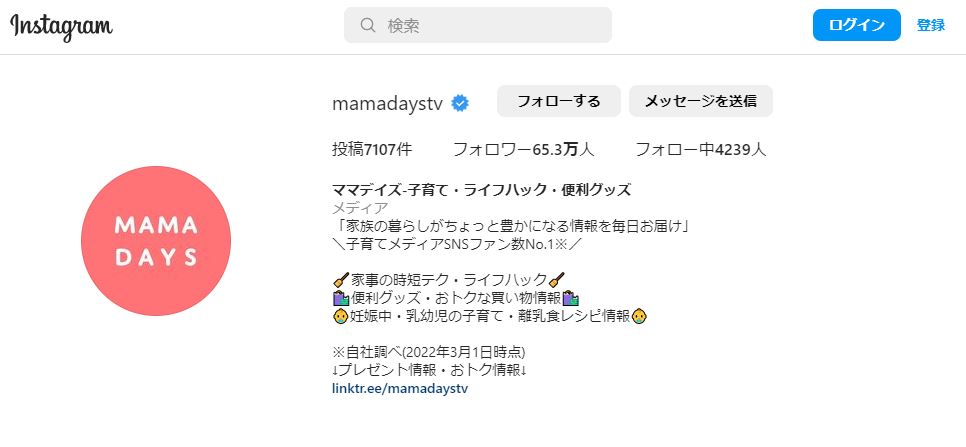This screenshot has height=447, width=966.
Task: Focus the 検索 search field
Action: (477, 25)
